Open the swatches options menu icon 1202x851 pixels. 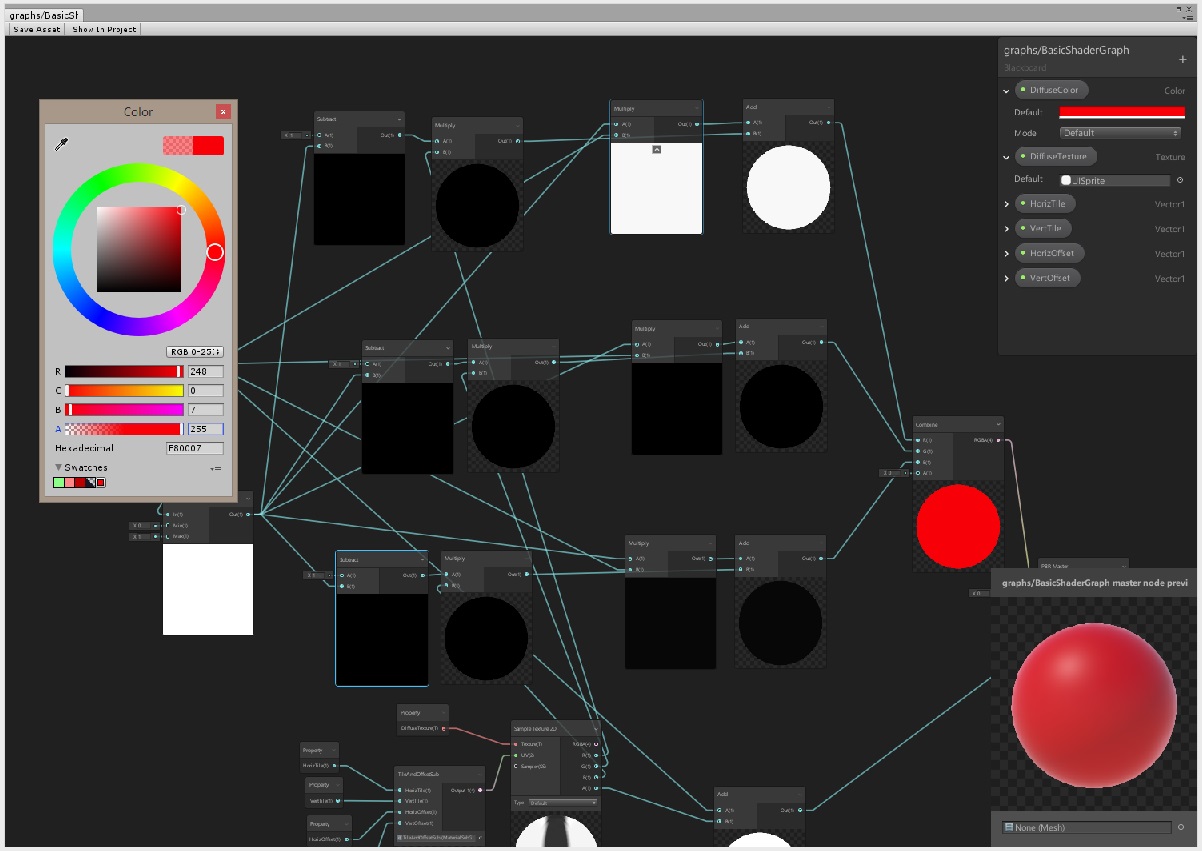pos(215,468)
